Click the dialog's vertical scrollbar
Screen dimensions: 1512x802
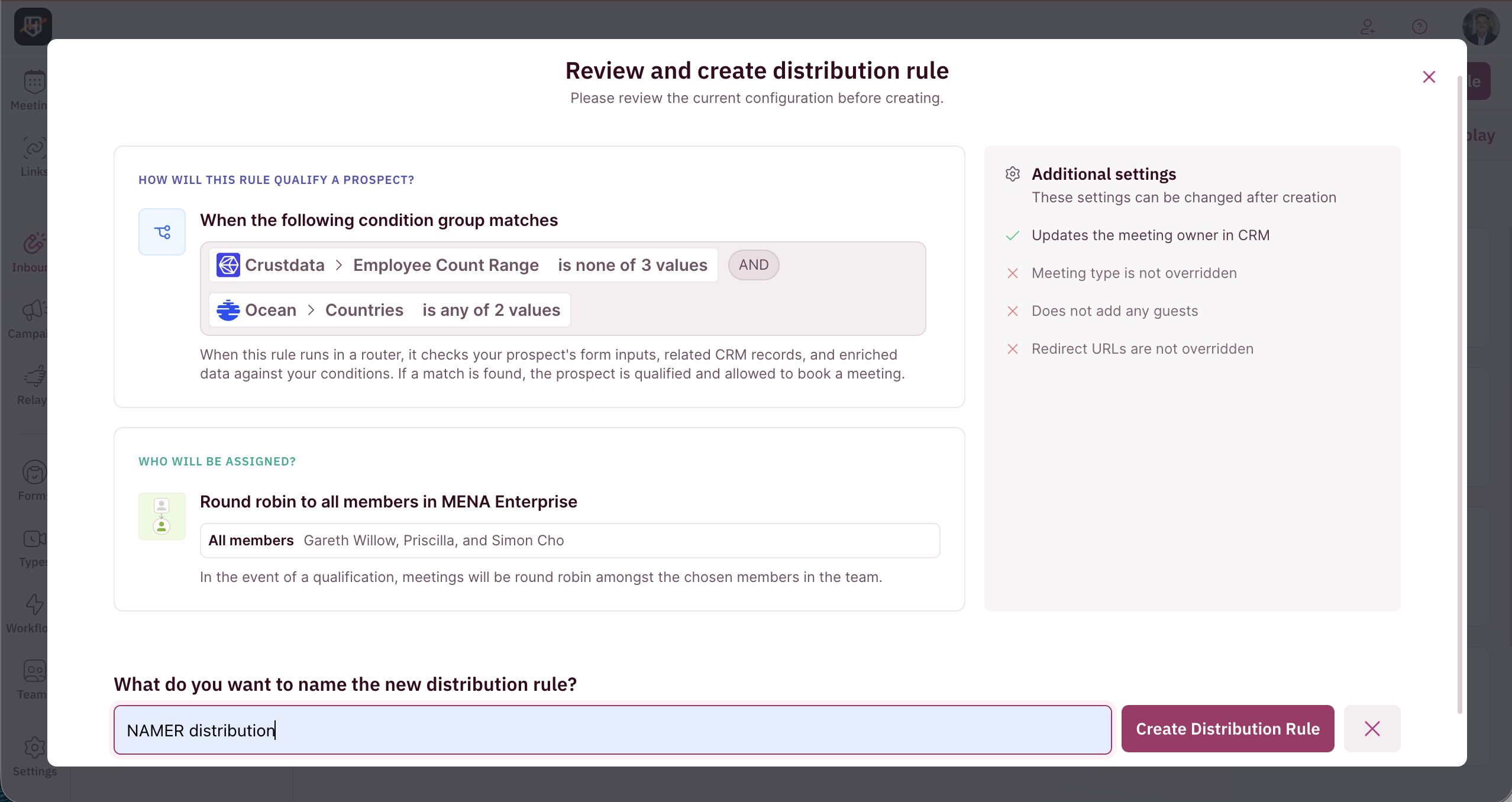pos(1459,394)
